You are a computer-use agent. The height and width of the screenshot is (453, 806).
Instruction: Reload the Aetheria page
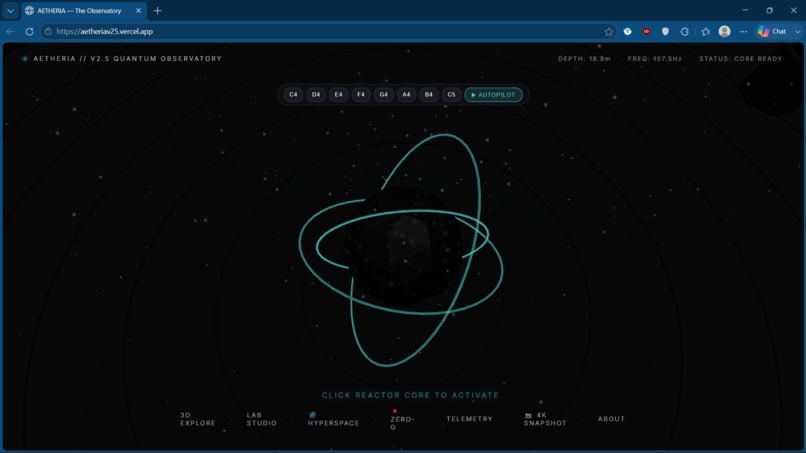click(x=29, y=31)
